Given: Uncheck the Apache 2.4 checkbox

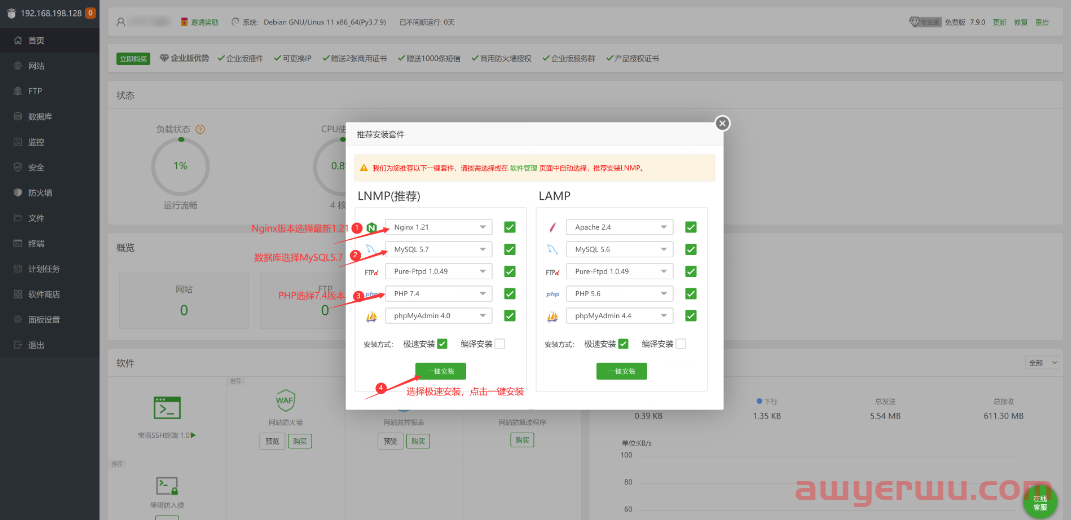Looking at the screenshot, I should click(691, 228).
